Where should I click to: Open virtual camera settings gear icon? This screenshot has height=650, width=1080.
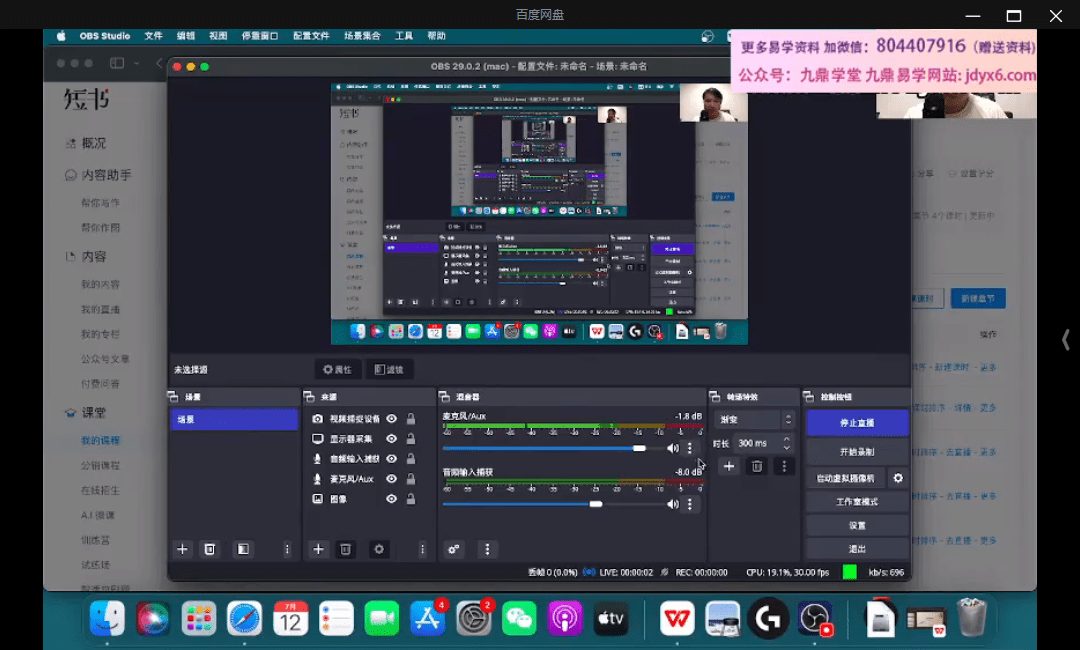click(x=897, y=478)
